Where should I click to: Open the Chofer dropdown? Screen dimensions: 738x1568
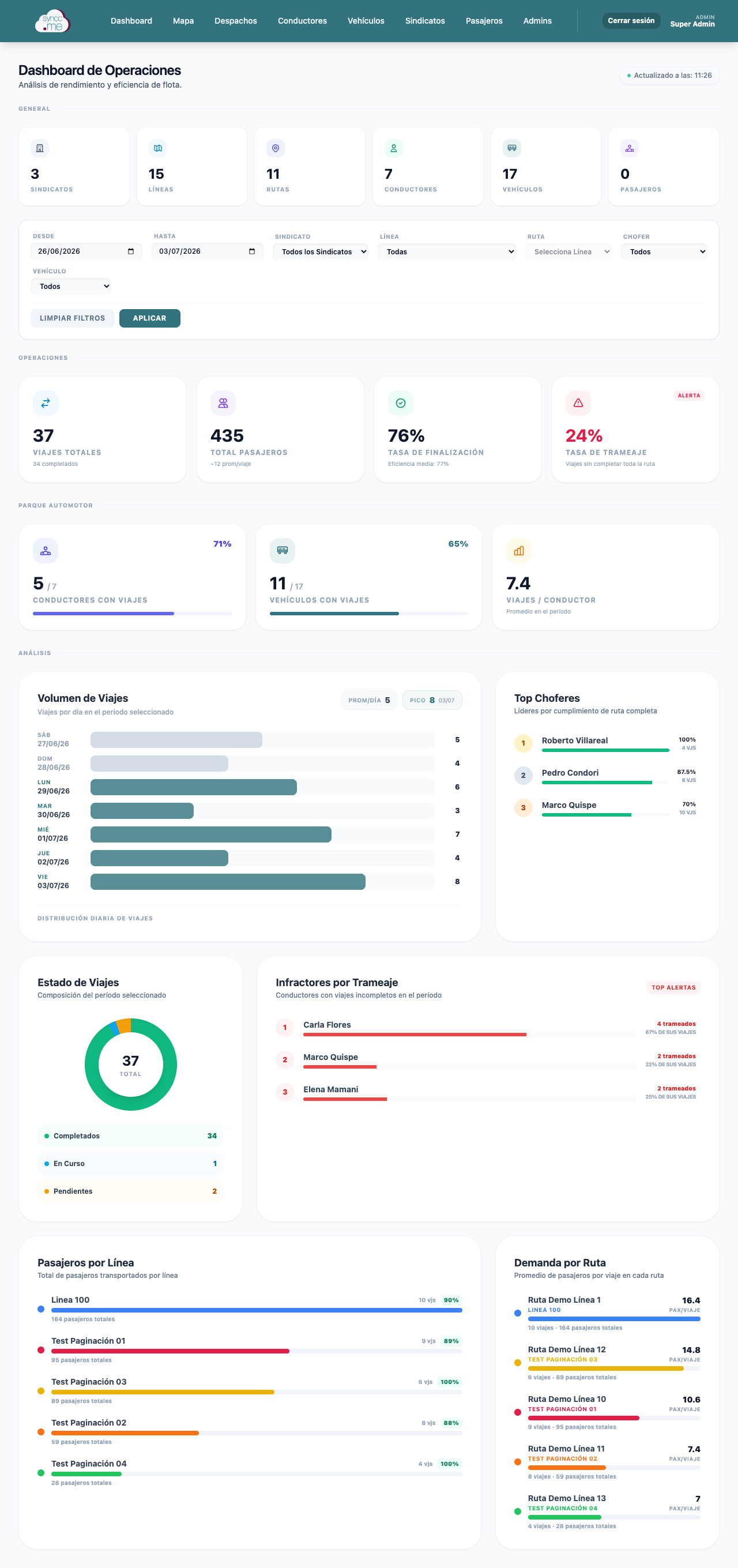(x=664, y=252)
